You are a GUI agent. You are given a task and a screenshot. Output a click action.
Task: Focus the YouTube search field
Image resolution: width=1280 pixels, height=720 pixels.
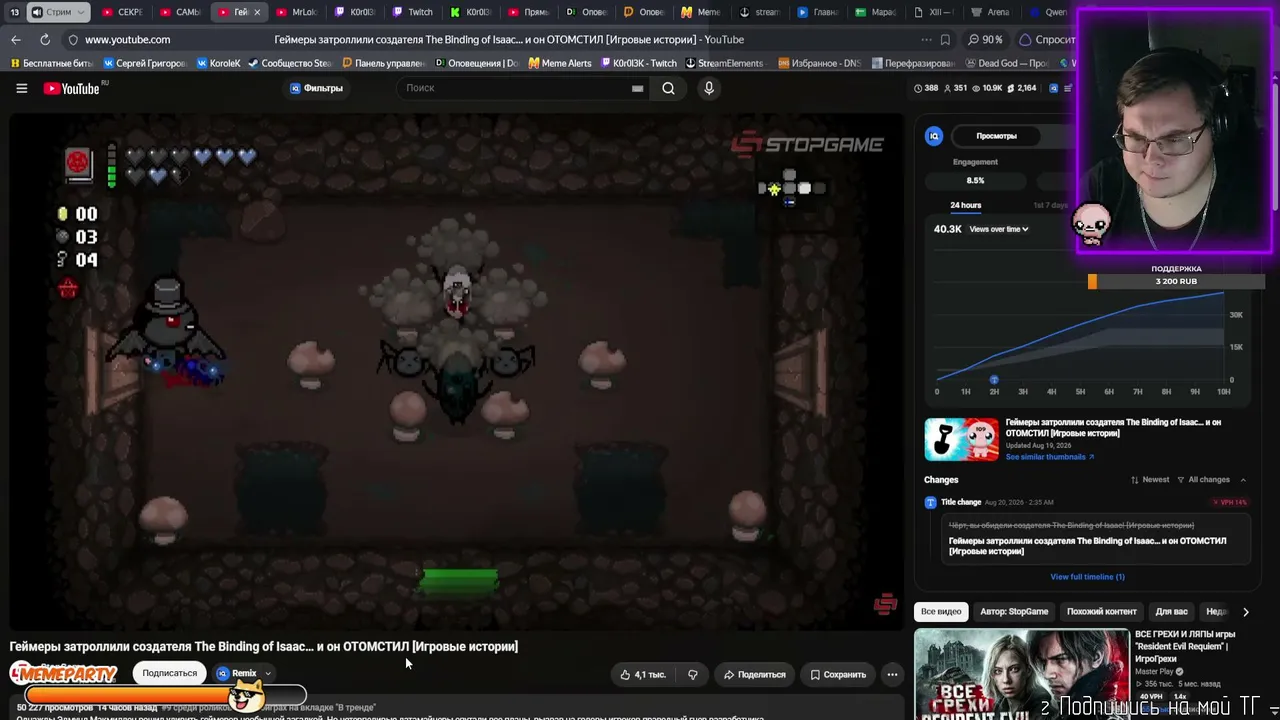pos(515,88)
